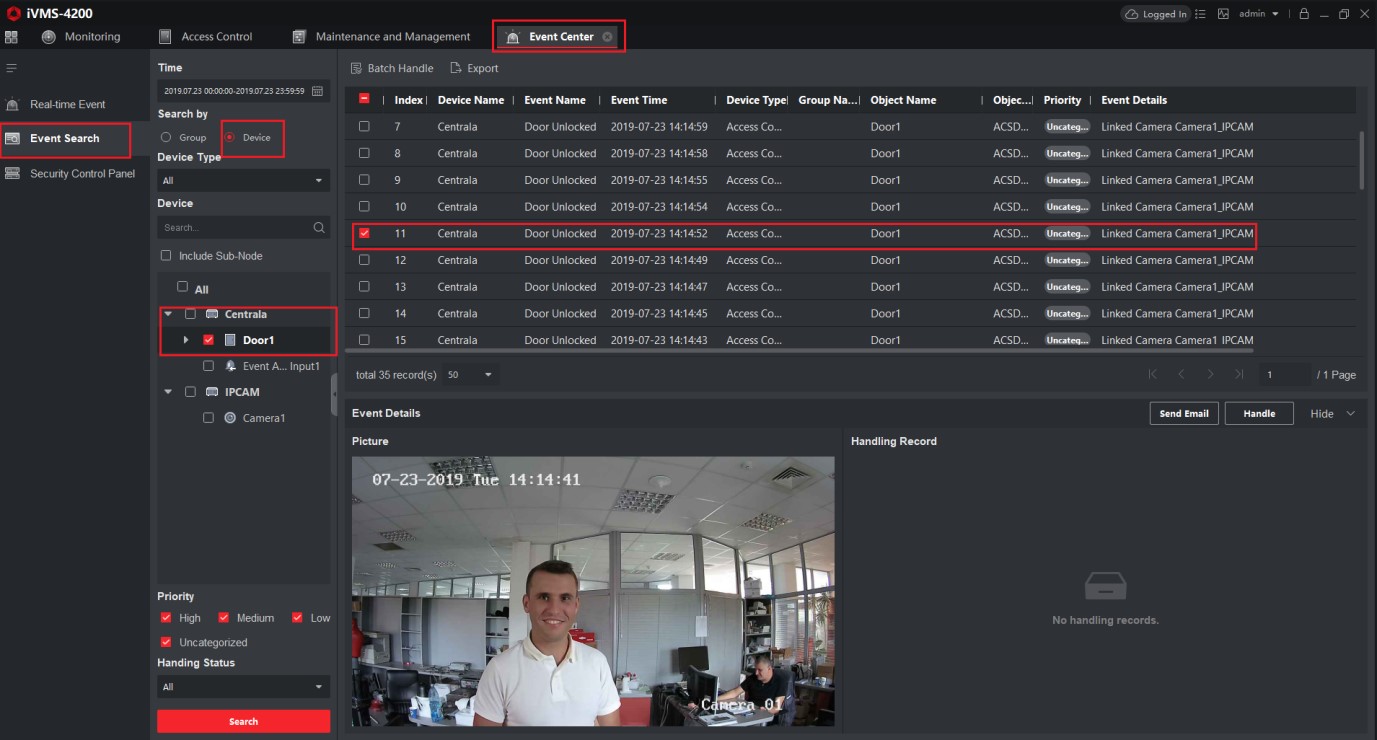Image resolution: width=1377 pixels, height=740 pixels.
Task: Select the Group radio button
Action: pyautogui.click(x=166, y=138)
